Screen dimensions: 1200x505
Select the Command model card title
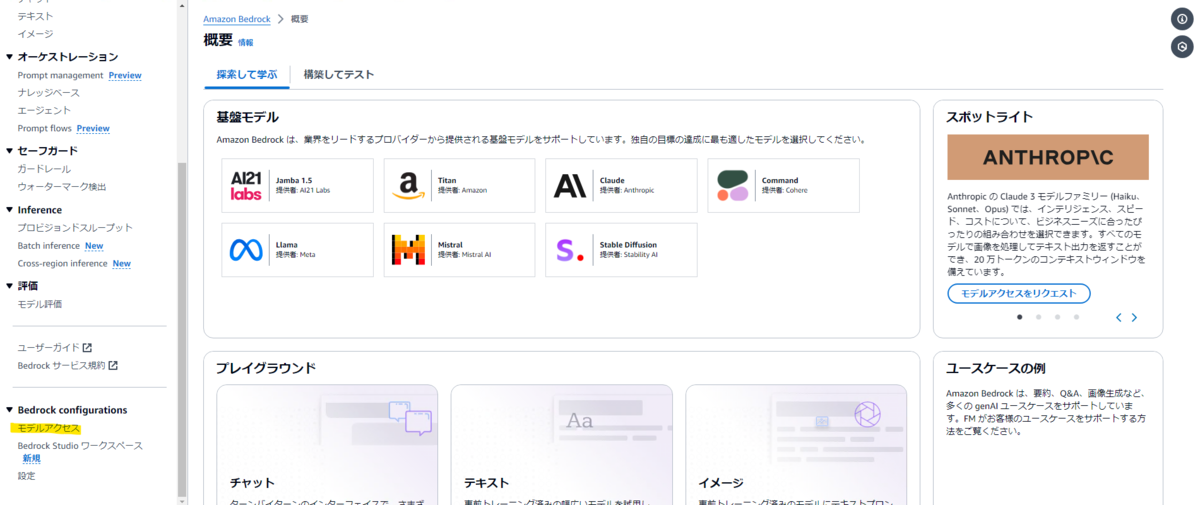(780, 181)
